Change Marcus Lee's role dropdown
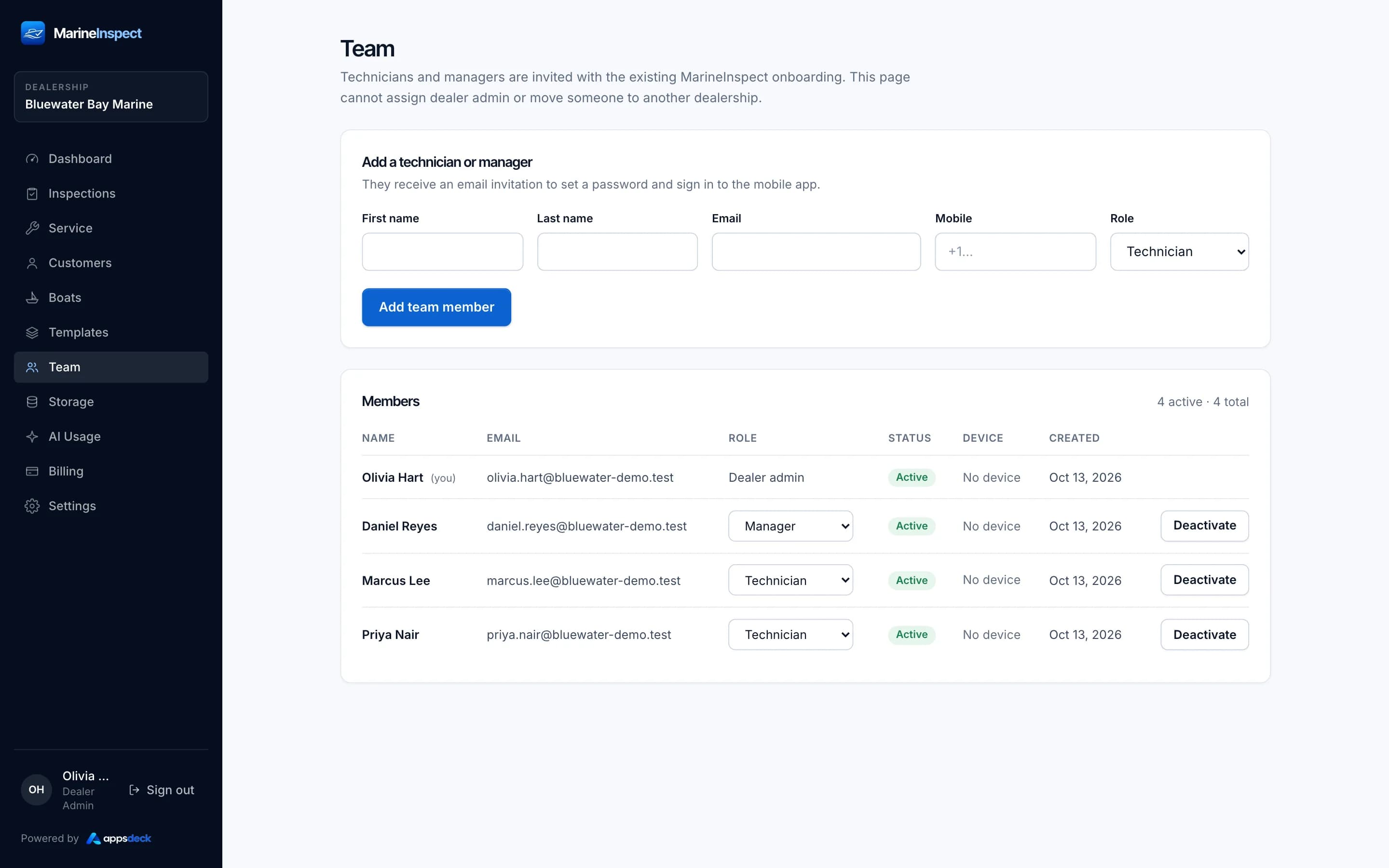The image size is (1389, 868). [790, 580]
